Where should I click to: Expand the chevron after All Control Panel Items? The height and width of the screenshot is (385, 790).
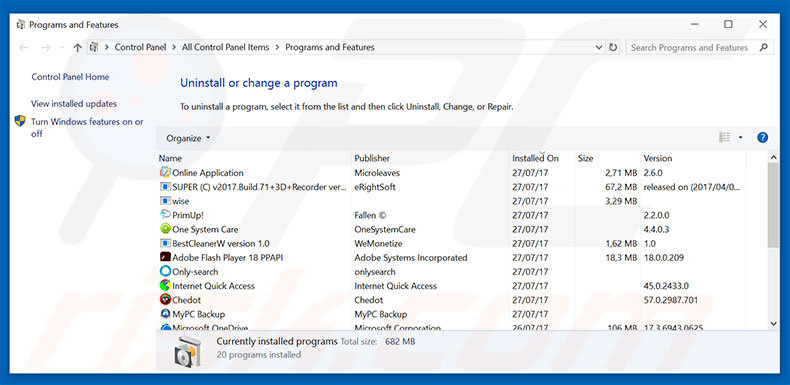click(x=277, y=47)
